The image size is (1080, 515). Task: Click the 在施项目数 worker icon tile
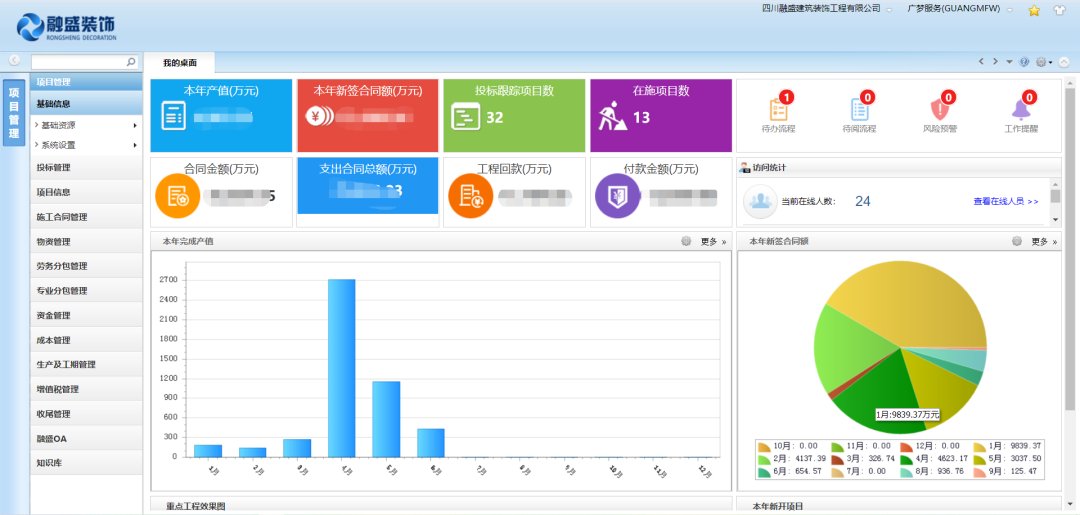pos(609,118)
